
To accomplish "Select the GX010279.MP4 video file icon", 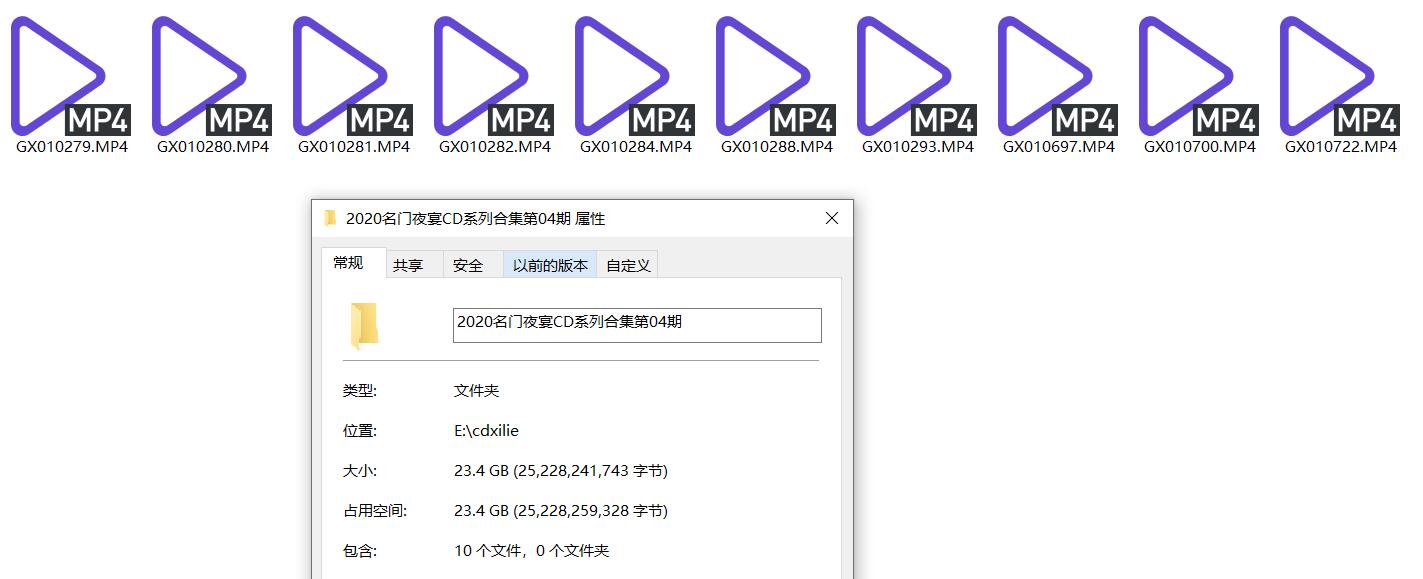I will (x=70, y=76).
